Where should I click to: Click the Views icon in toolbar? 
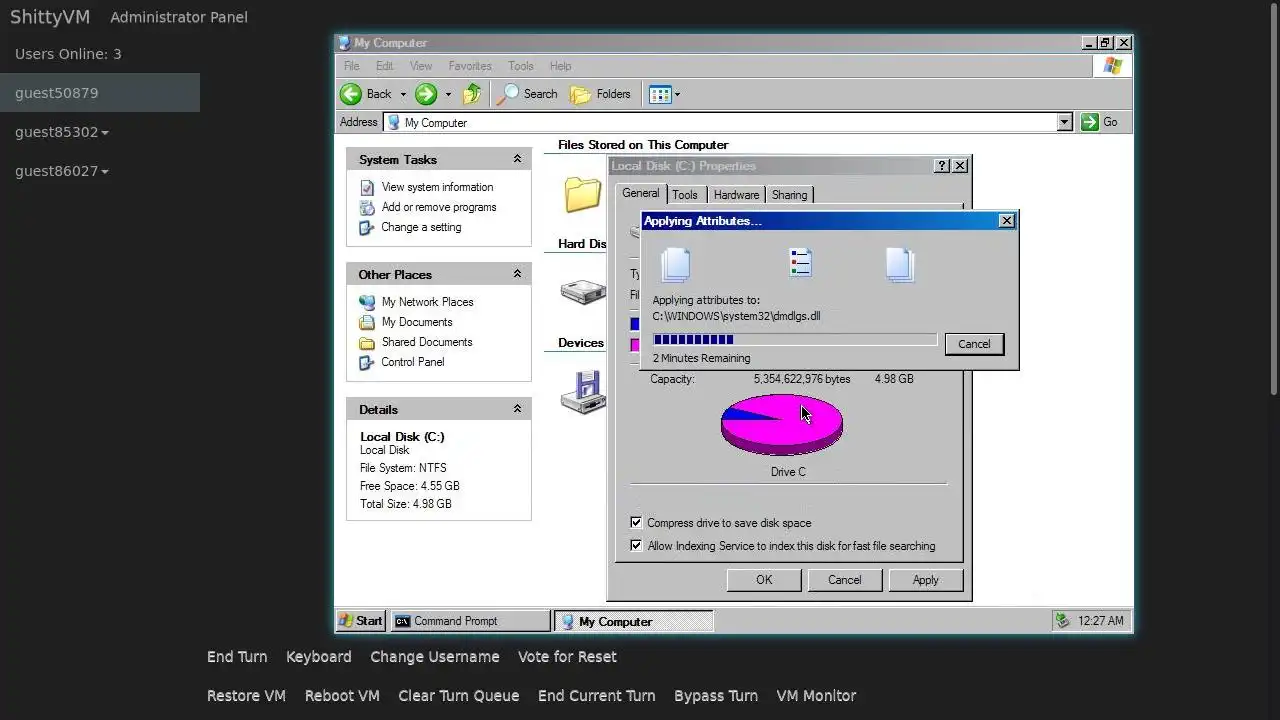pyautogui.click(x=659, y=94)
